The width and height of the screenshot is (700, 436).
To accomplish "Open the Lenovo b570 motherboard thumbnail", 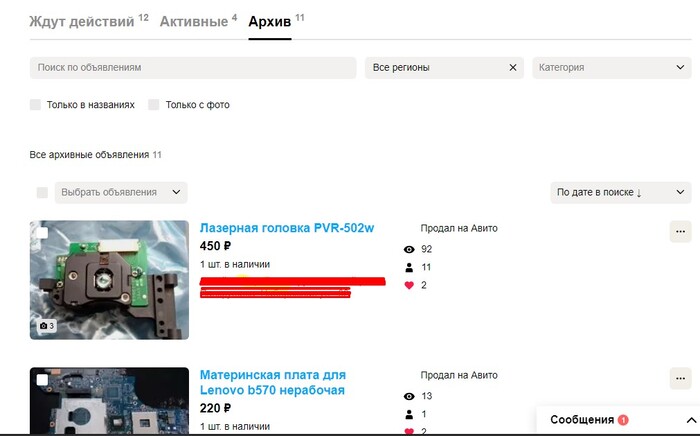I will (x=109, y=400).
